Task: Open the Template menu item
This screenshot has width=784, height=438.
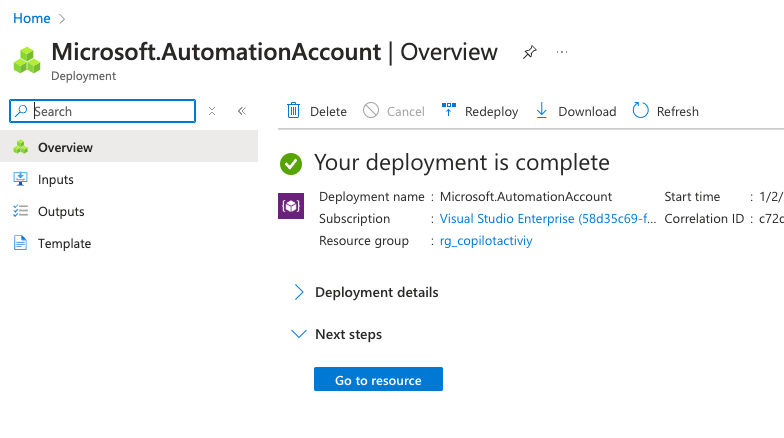Action: [x=64, y=243]
